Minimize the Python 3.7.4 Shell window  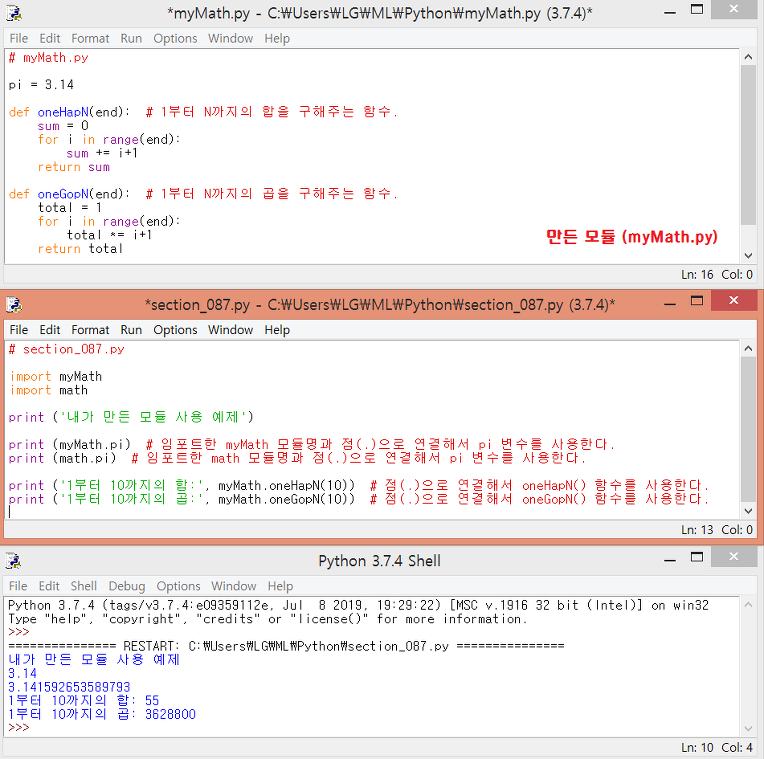[x=670, y=560]
